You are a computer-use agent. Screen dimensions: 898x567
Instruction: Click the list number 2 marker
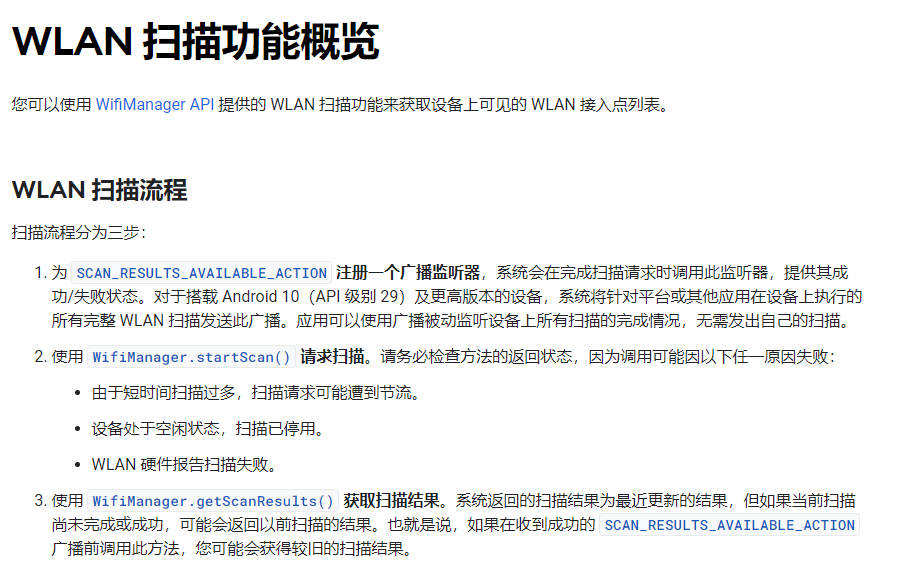pos(40,357)
